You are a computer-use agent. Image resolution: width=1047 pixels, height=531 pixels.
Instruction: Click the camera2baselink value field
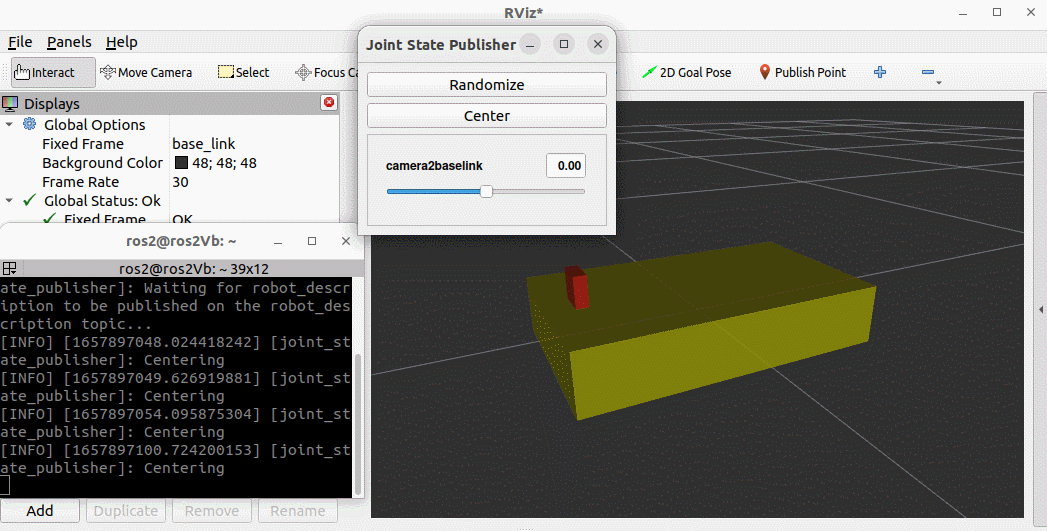pos(566,165)
